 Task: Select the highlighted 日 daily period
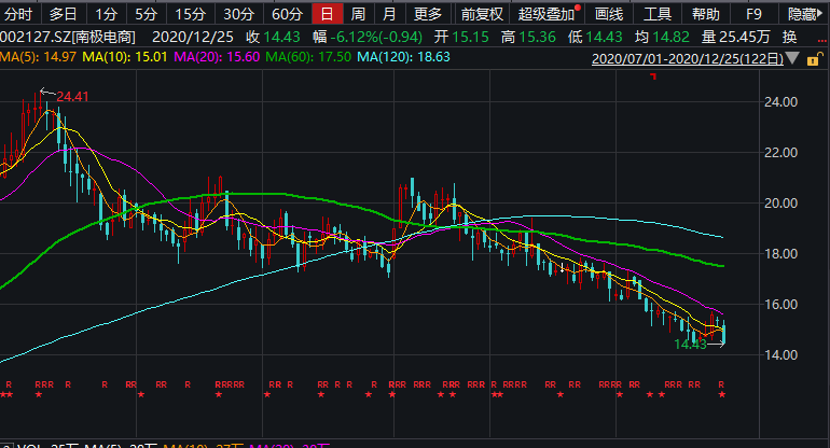click(x=326, y=14)
